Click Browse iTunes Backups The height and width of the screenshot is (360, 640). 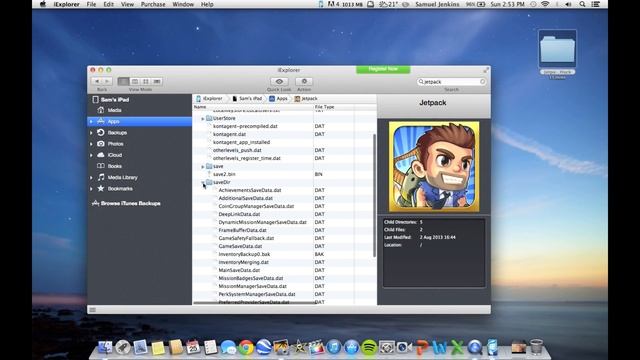pyautogui.click(x=127, y=203)
